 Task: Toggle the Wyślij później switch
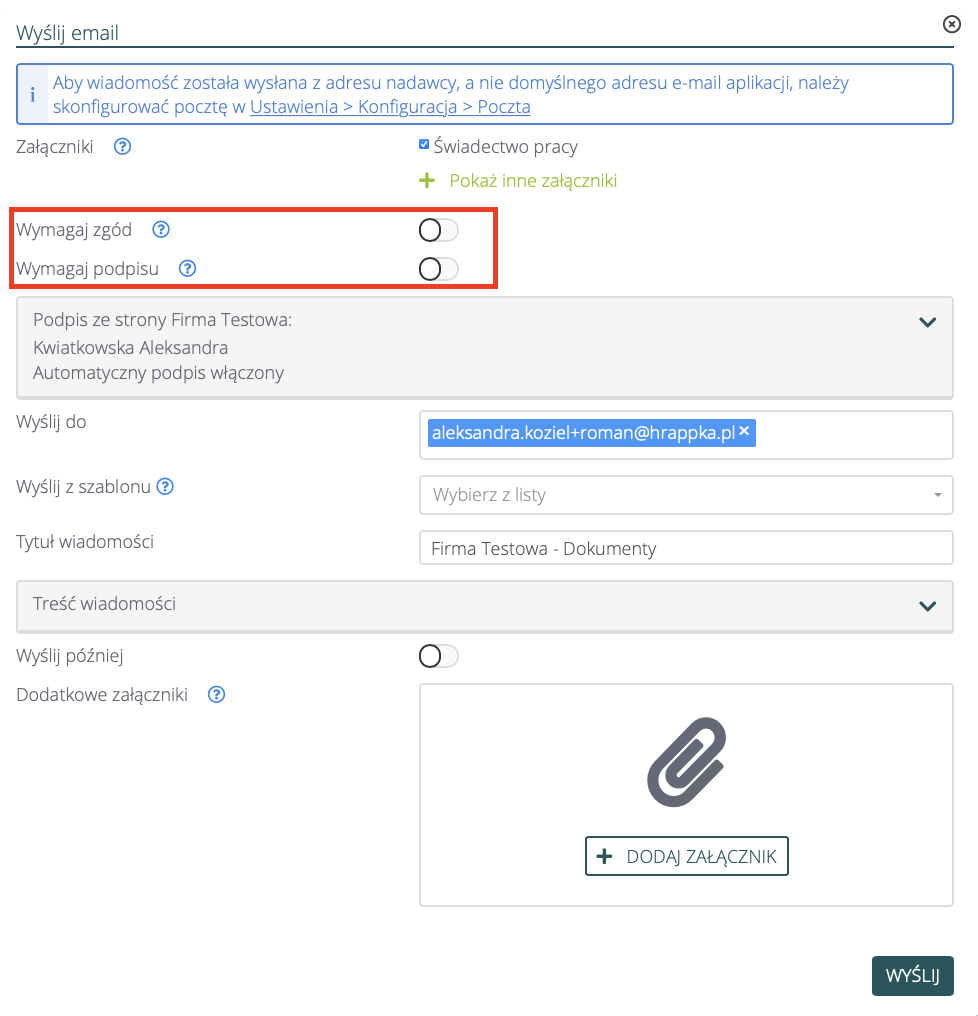[438, 656]
